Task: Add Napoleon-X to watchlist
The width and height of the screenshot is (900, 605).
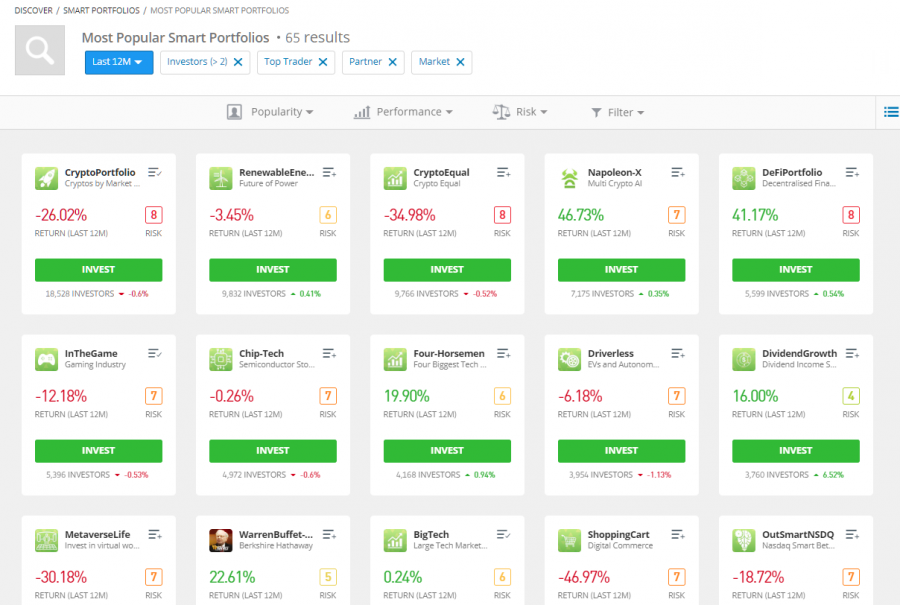Action: [678, 172]
